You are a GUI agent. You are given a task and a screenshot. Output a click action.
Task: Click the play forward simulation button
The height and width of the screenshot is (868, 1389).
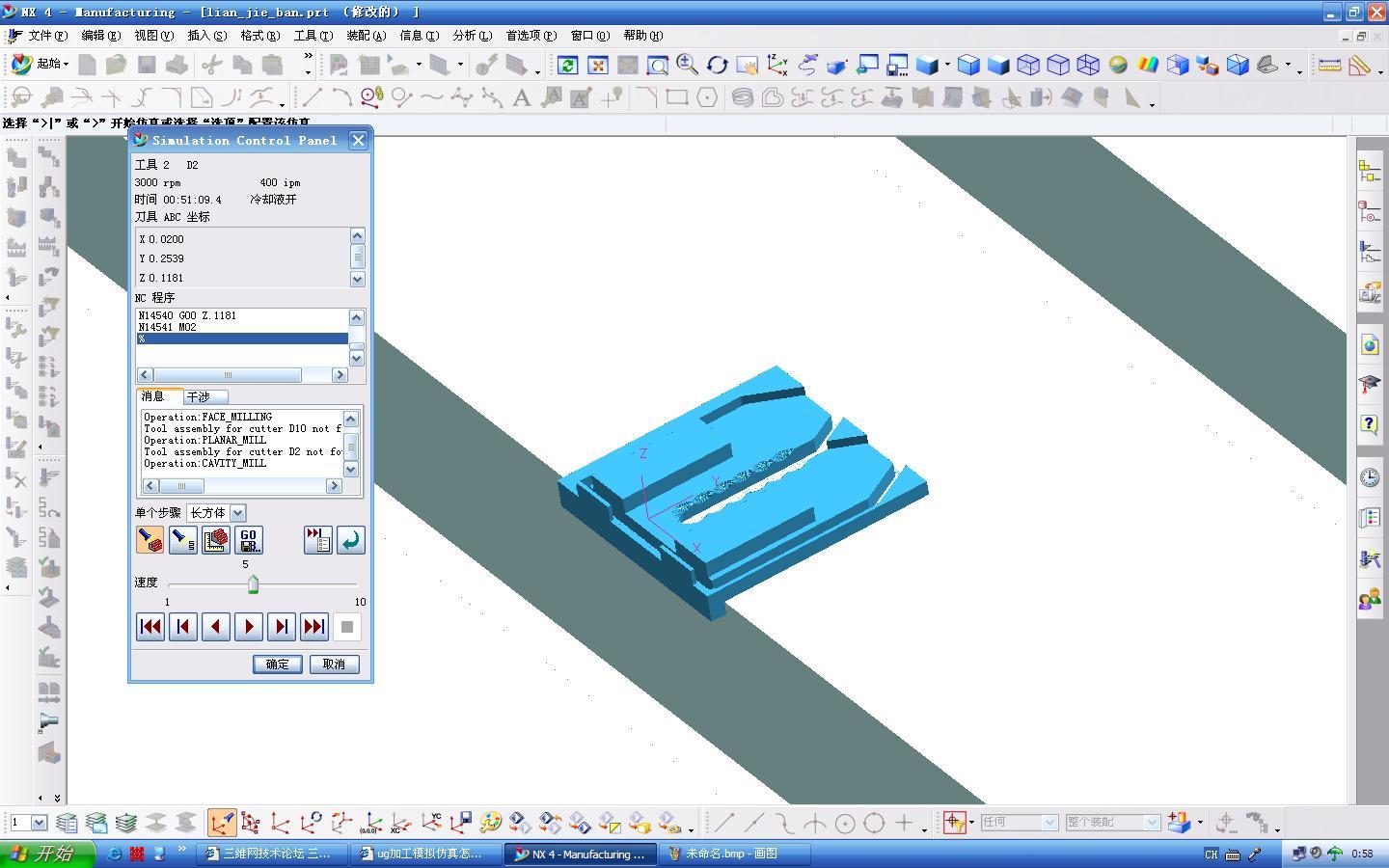[249, 627]
